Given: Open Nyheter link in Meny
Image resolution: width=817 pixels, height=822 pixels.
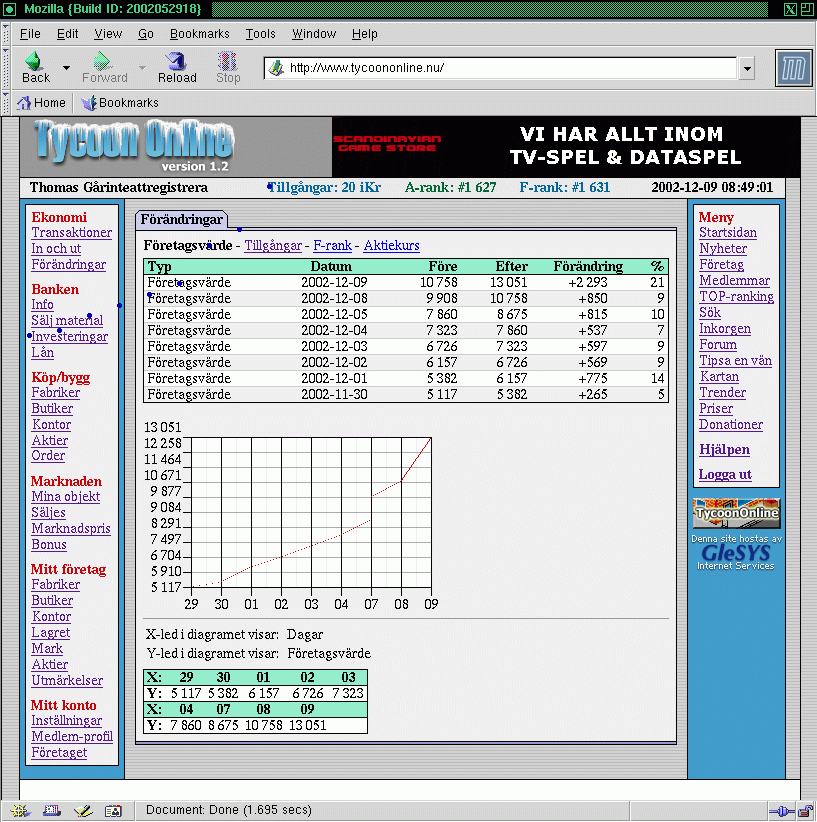Looking at the screenshot, I should coord(723,248).
